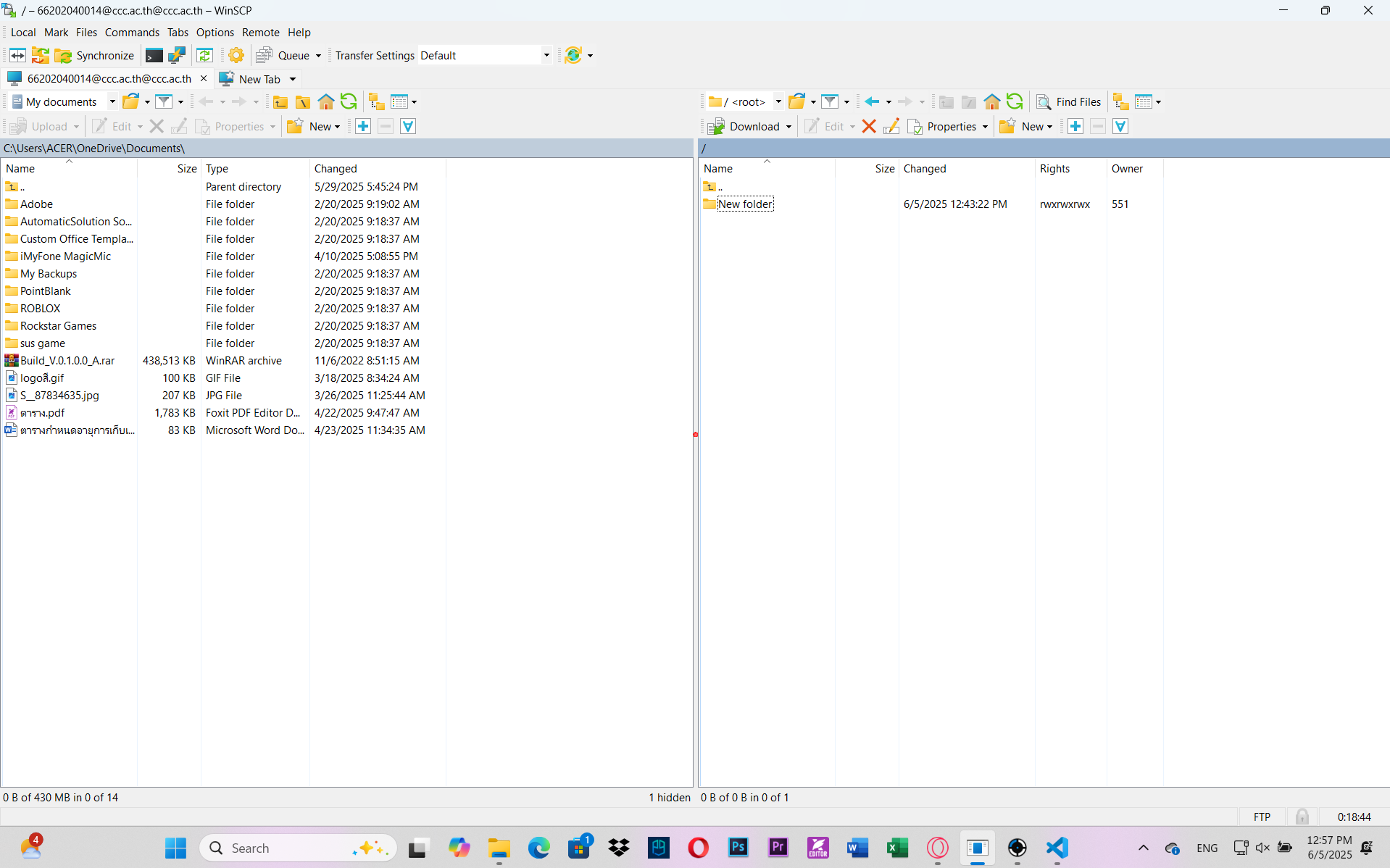Viewport: 1390px width, 868px height.
Task: Open the My documents local drive dropdown
Action: pyautogui.click(x=64, y=101)
